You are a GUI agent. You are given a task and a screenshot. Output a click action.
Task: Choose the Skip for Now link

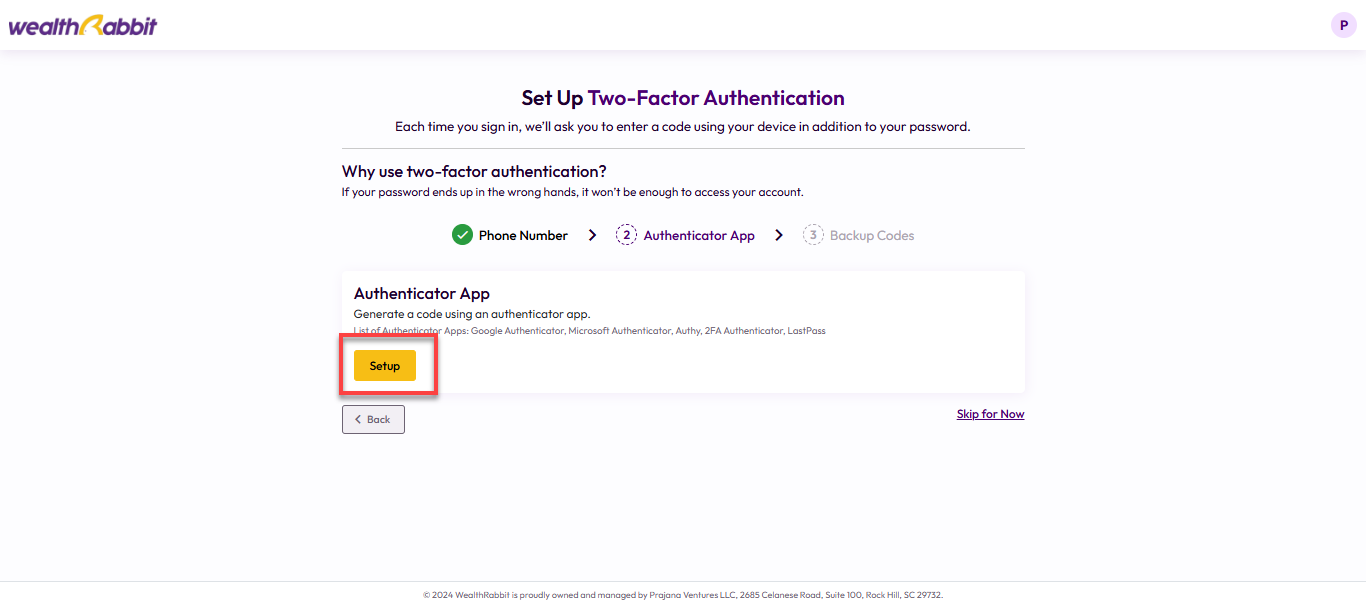(990, 414)
